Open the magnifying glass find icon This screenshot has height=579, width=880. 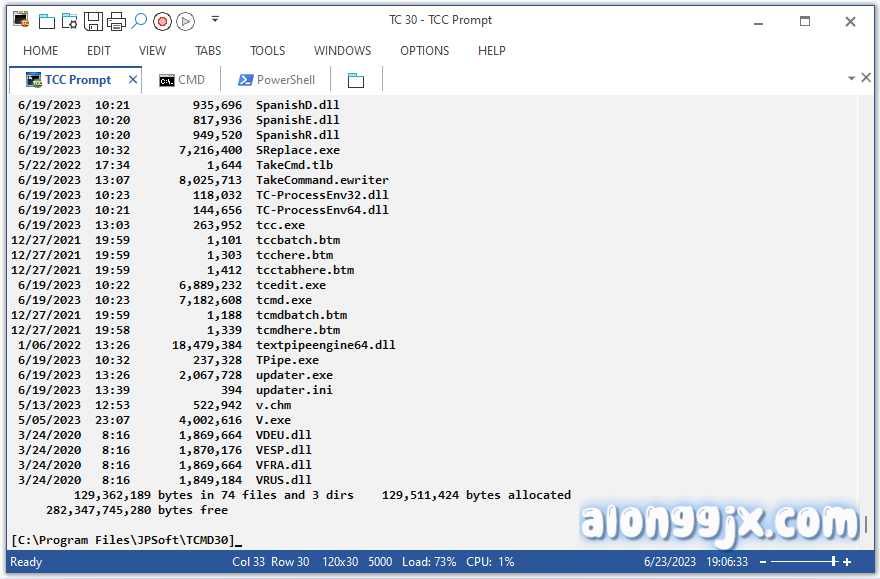[139, 20]
